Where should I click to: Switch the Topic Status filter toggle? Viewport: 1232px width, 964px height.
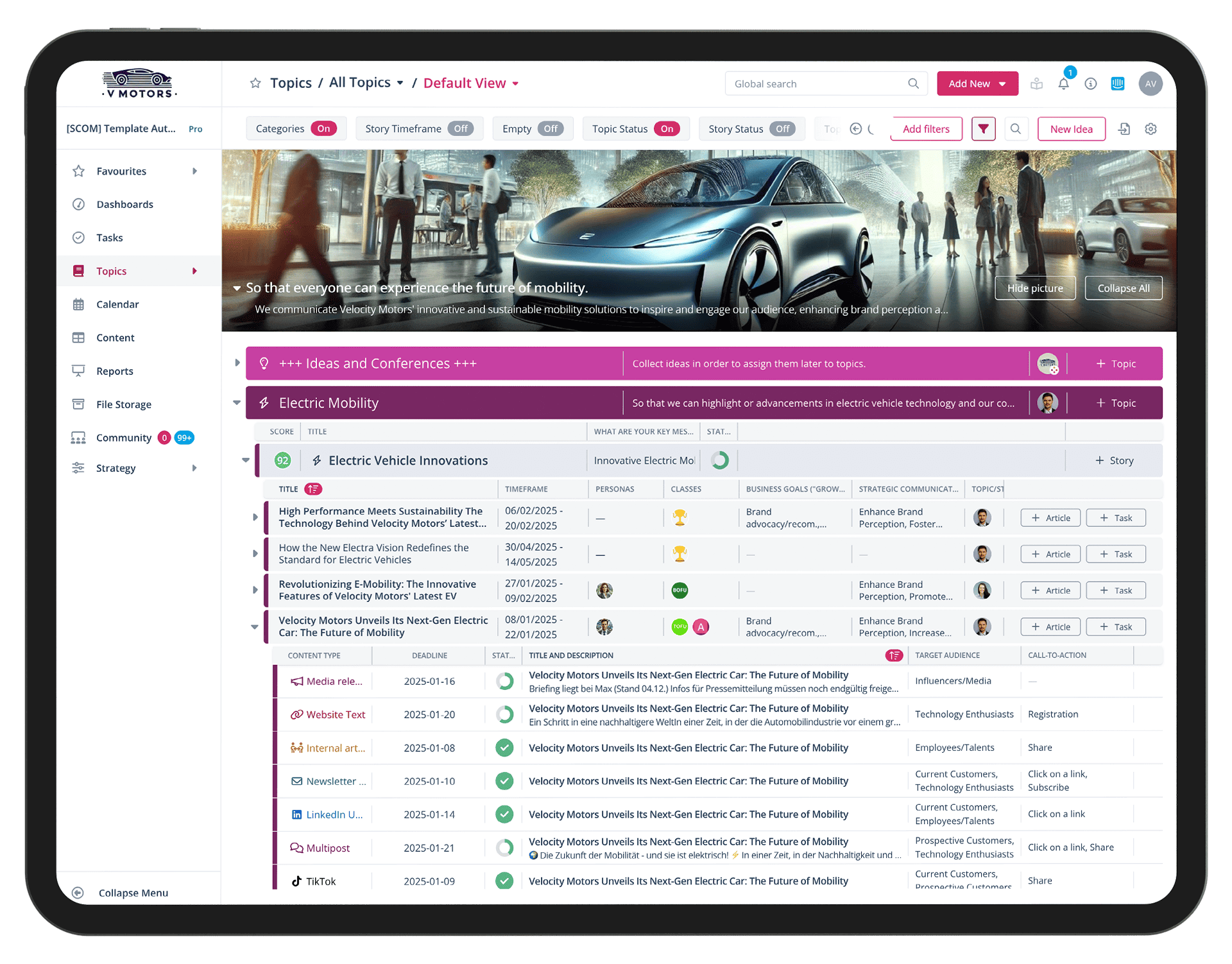pos(667,129)
